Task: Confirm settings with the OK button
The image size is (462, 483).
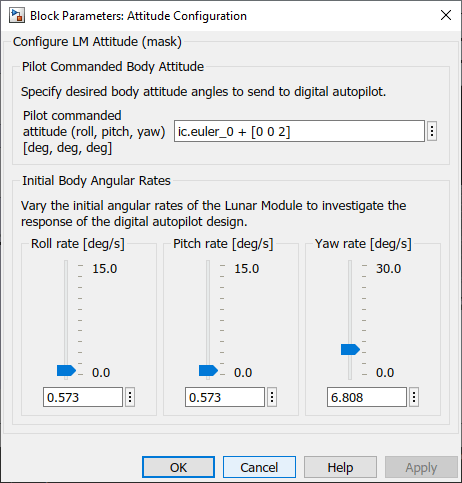Action: (178, 467)
